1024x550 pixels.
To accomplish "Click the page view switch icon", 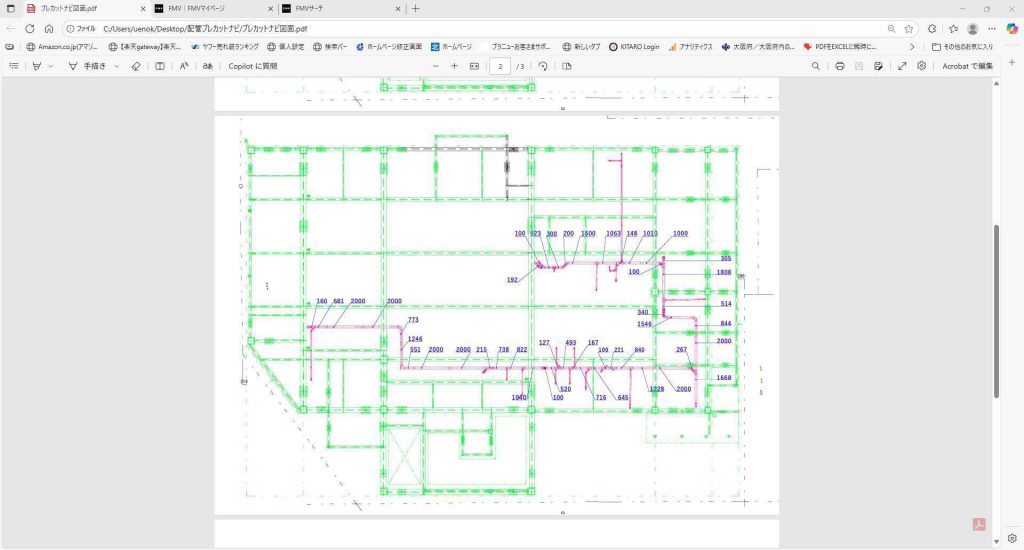I will 567,66.
